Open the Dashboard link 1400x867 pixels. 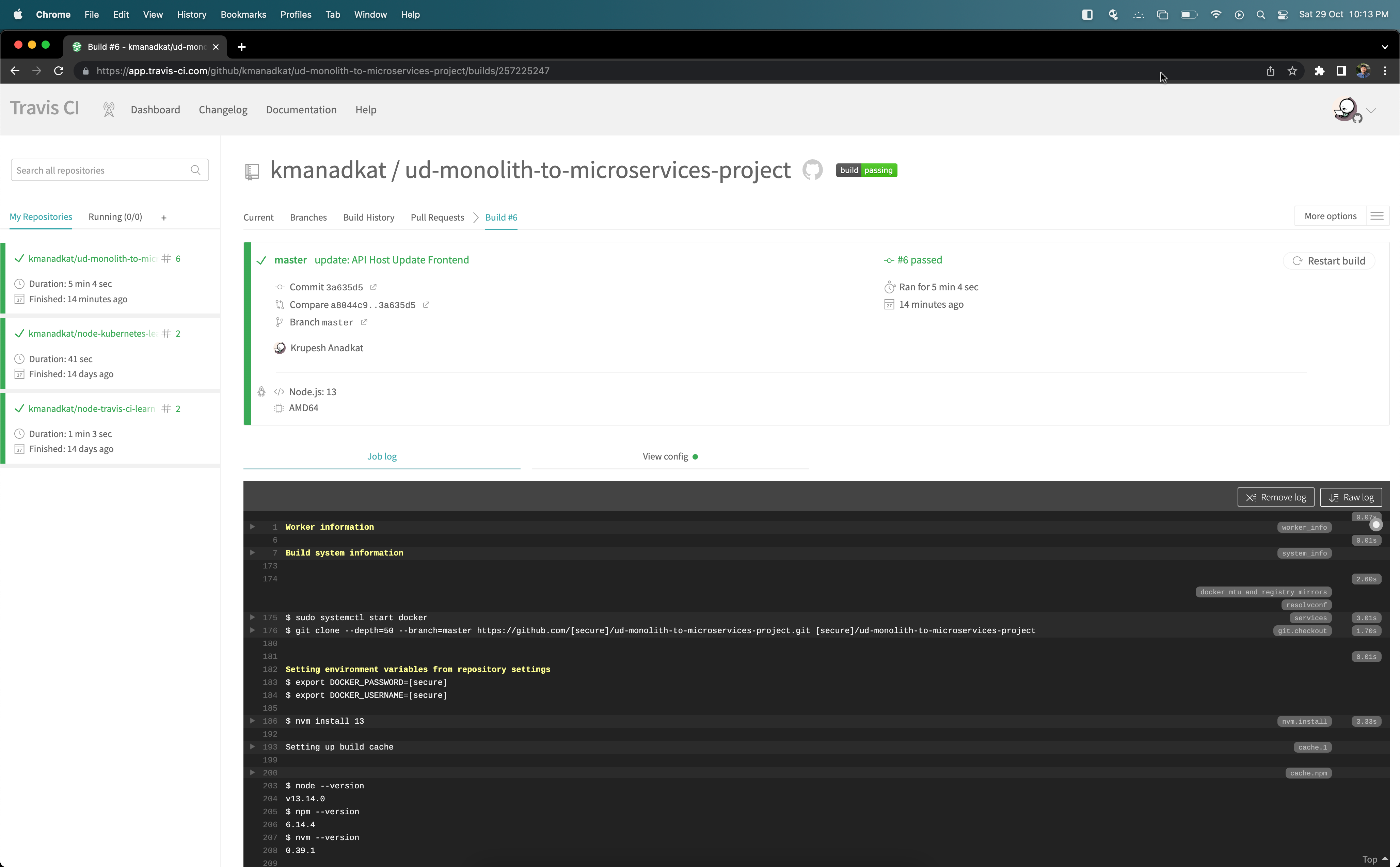click(x=156, y=110)
